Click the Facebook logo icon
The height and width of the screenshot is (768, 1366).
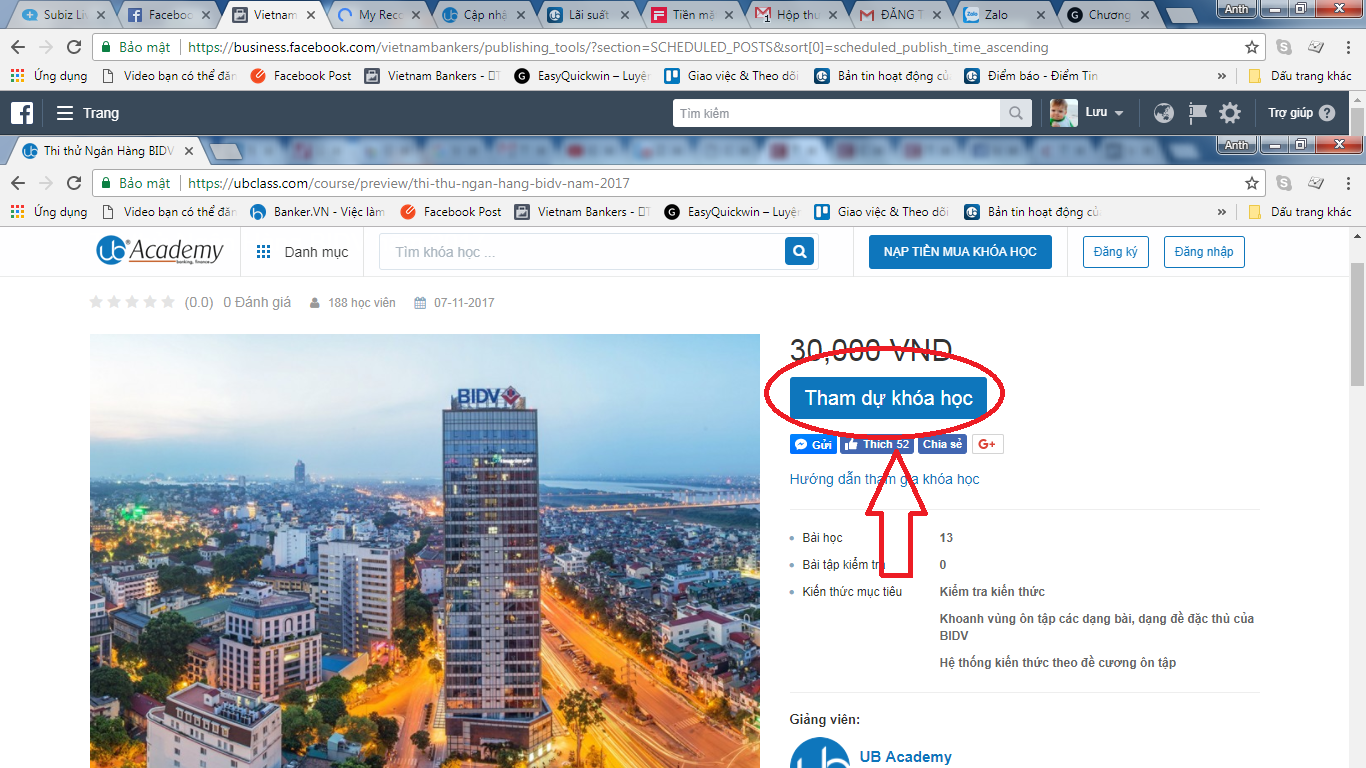point(22,113)
